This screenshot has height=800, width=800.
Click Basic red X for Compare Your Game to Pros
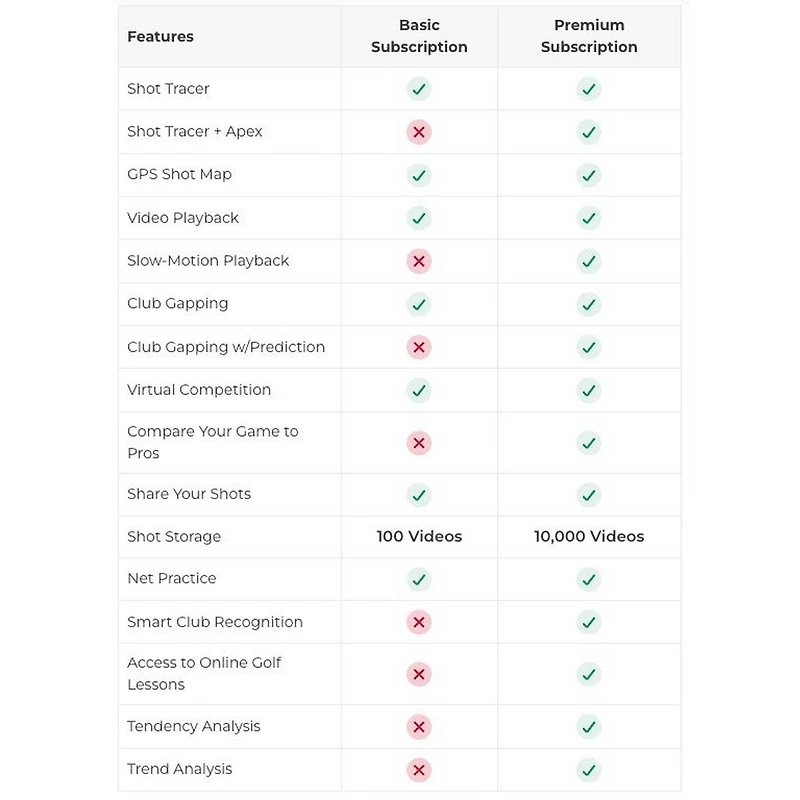tap(419, 443)
